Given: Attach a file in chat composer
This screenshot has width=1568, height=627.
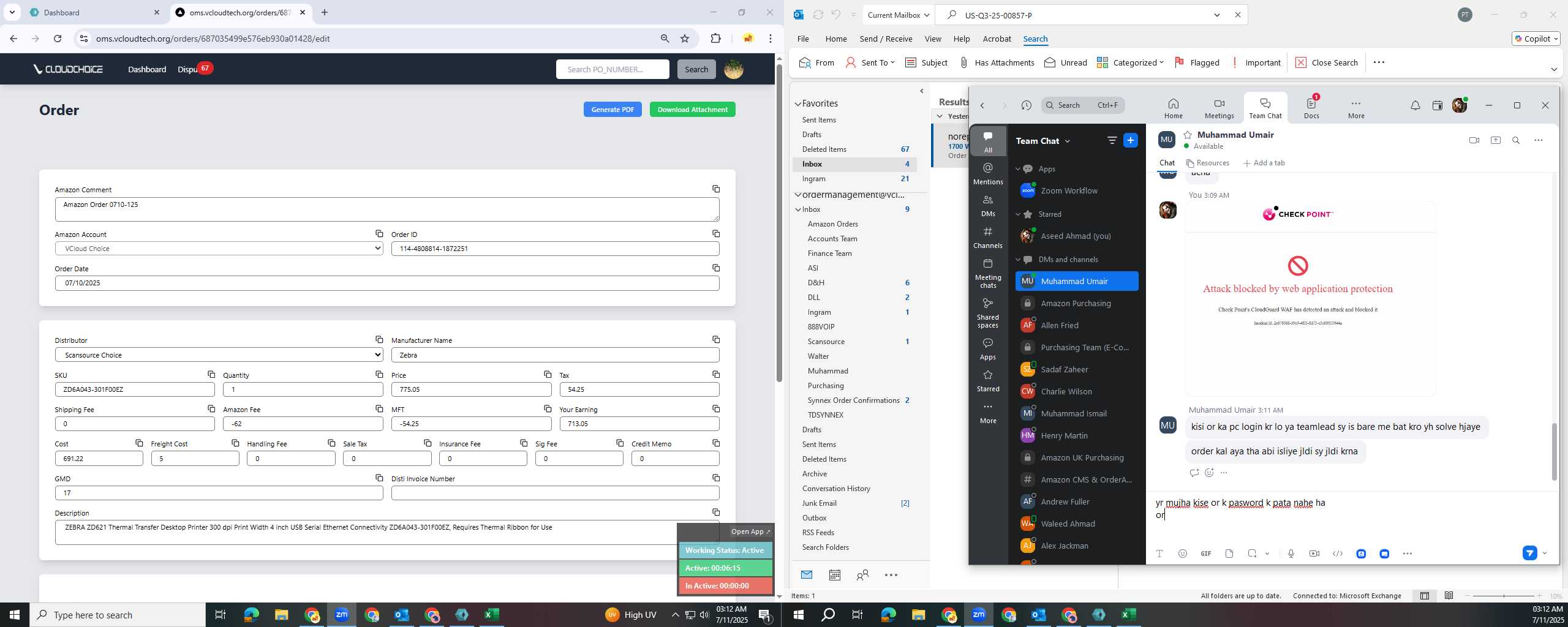Looking at the screenshot, I should 1229,554.
